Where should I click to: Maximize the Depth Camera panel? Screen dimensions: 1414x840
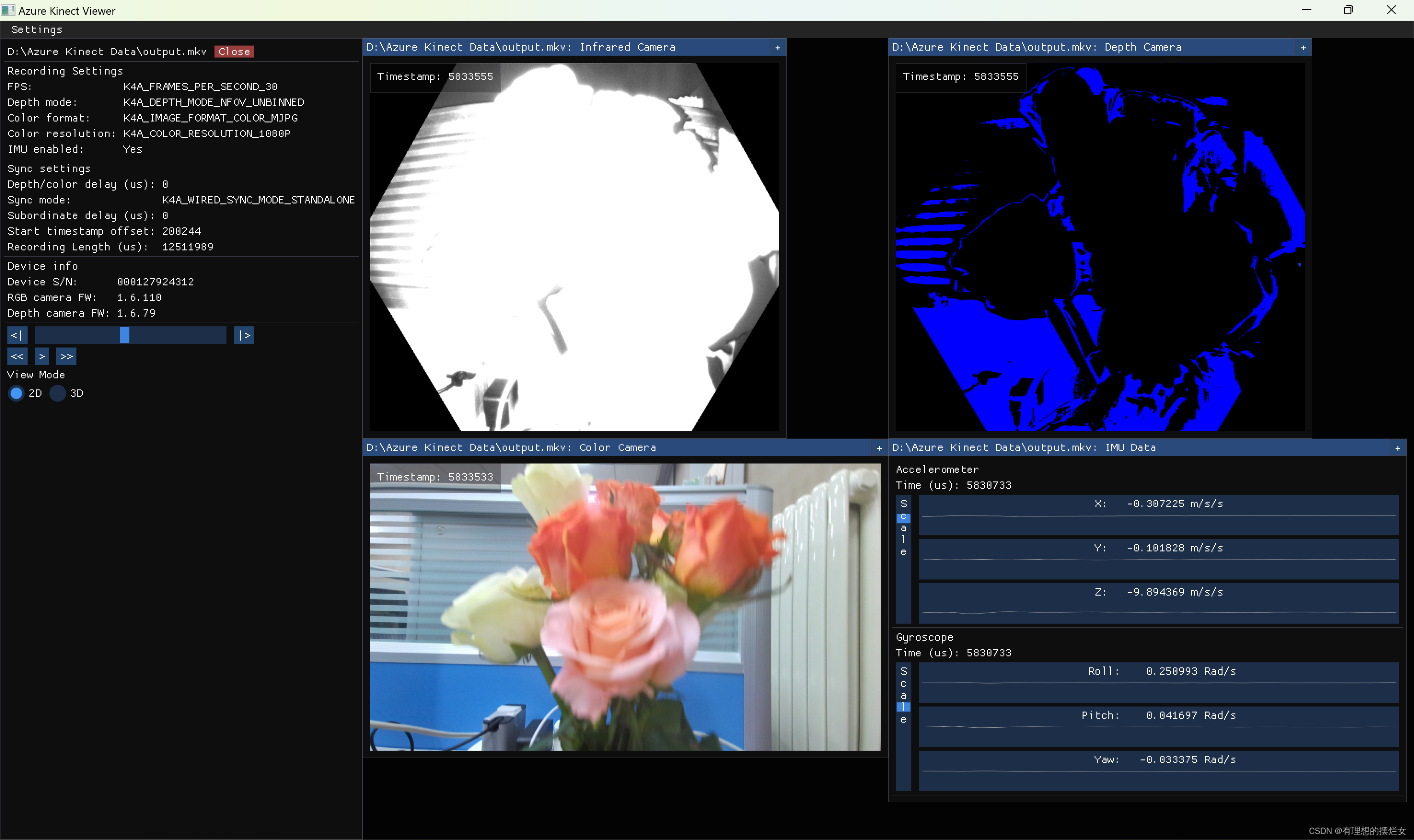[x=1304, y=47]
